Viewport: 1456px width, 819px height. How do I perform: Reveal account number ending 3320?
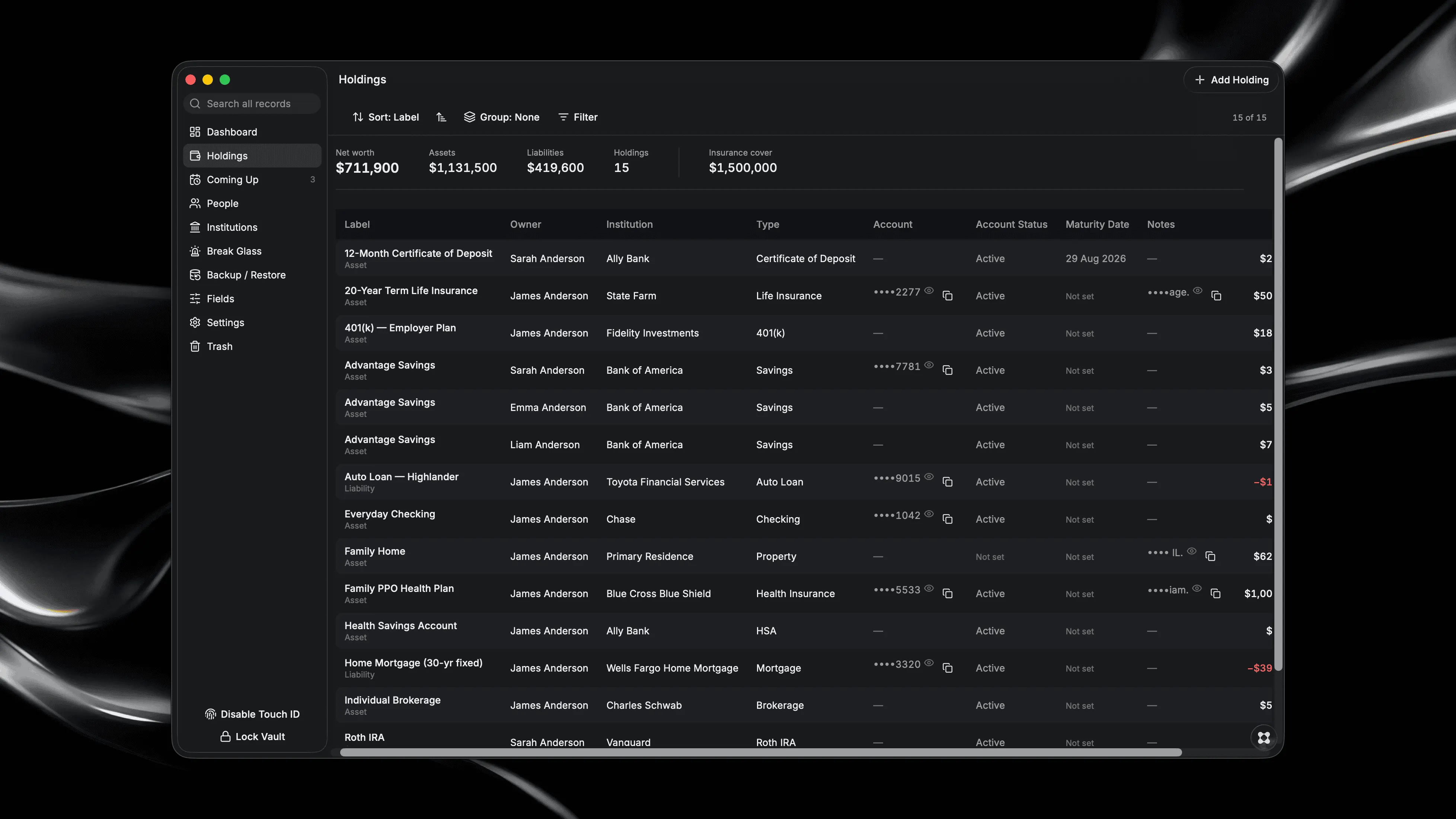929,663
